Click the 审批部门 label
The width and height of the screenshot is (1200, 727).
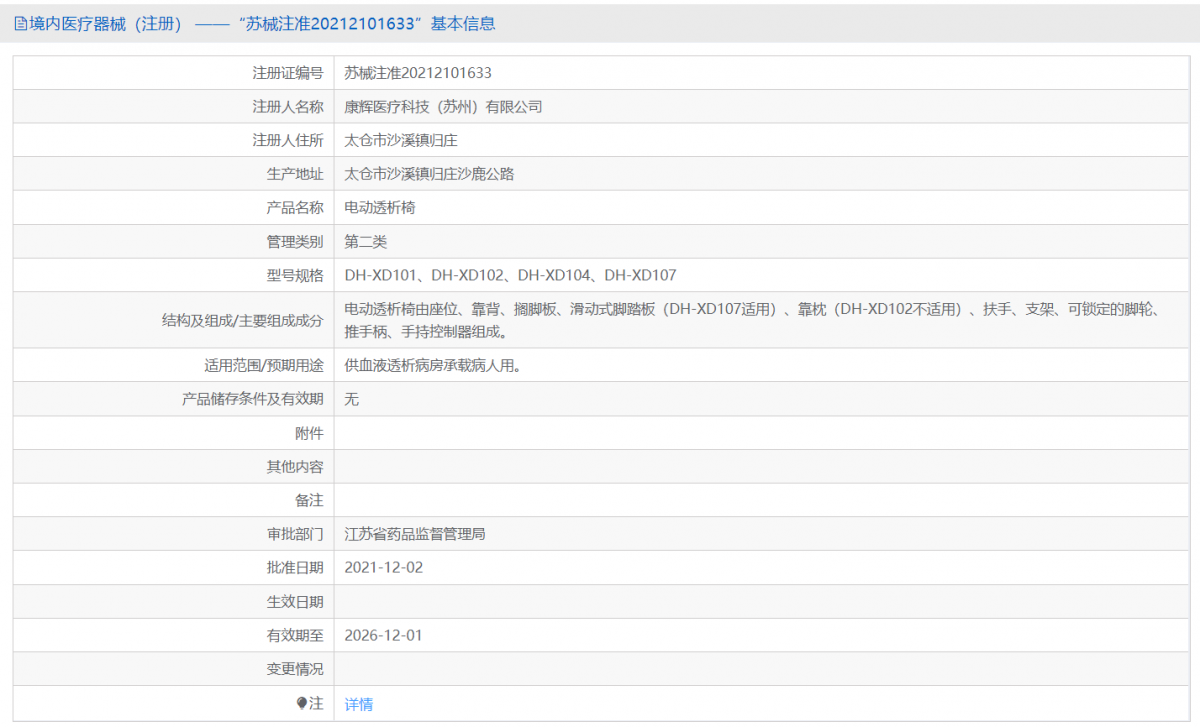(x=295, y=534)
